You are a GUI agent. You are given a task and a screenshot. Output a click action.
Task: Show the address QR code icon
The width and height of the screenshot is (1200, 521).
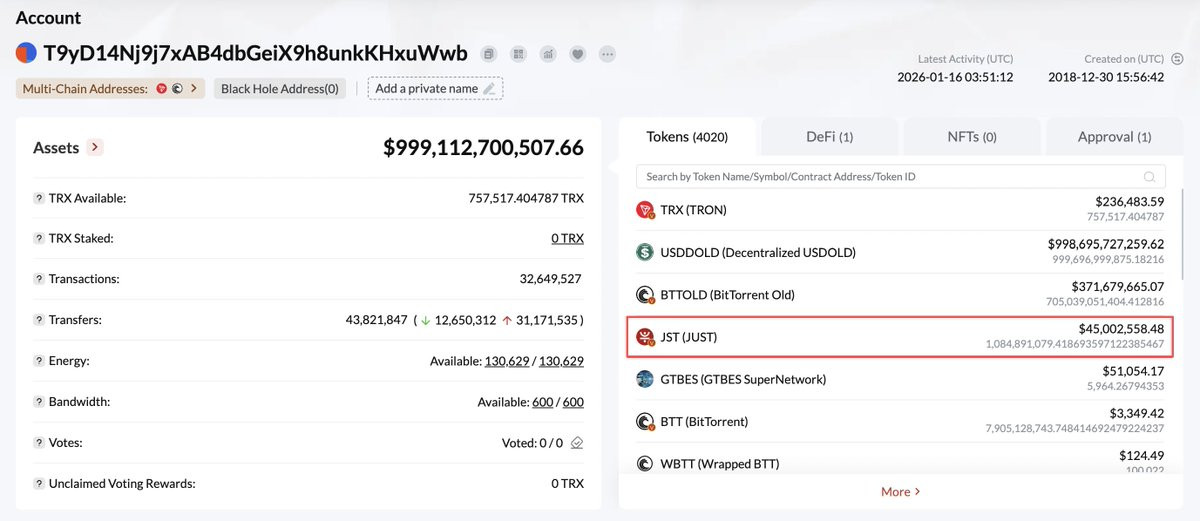[518, 54]
